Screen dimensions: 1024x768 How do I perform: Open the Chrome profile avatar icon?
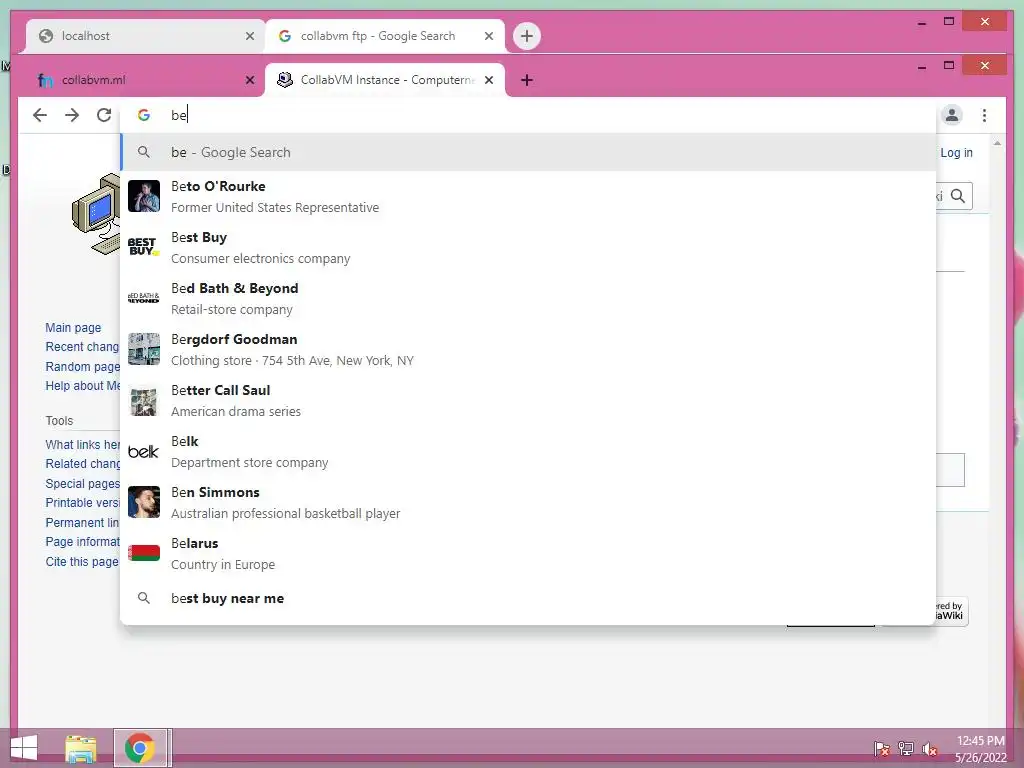tap(952, 116)
